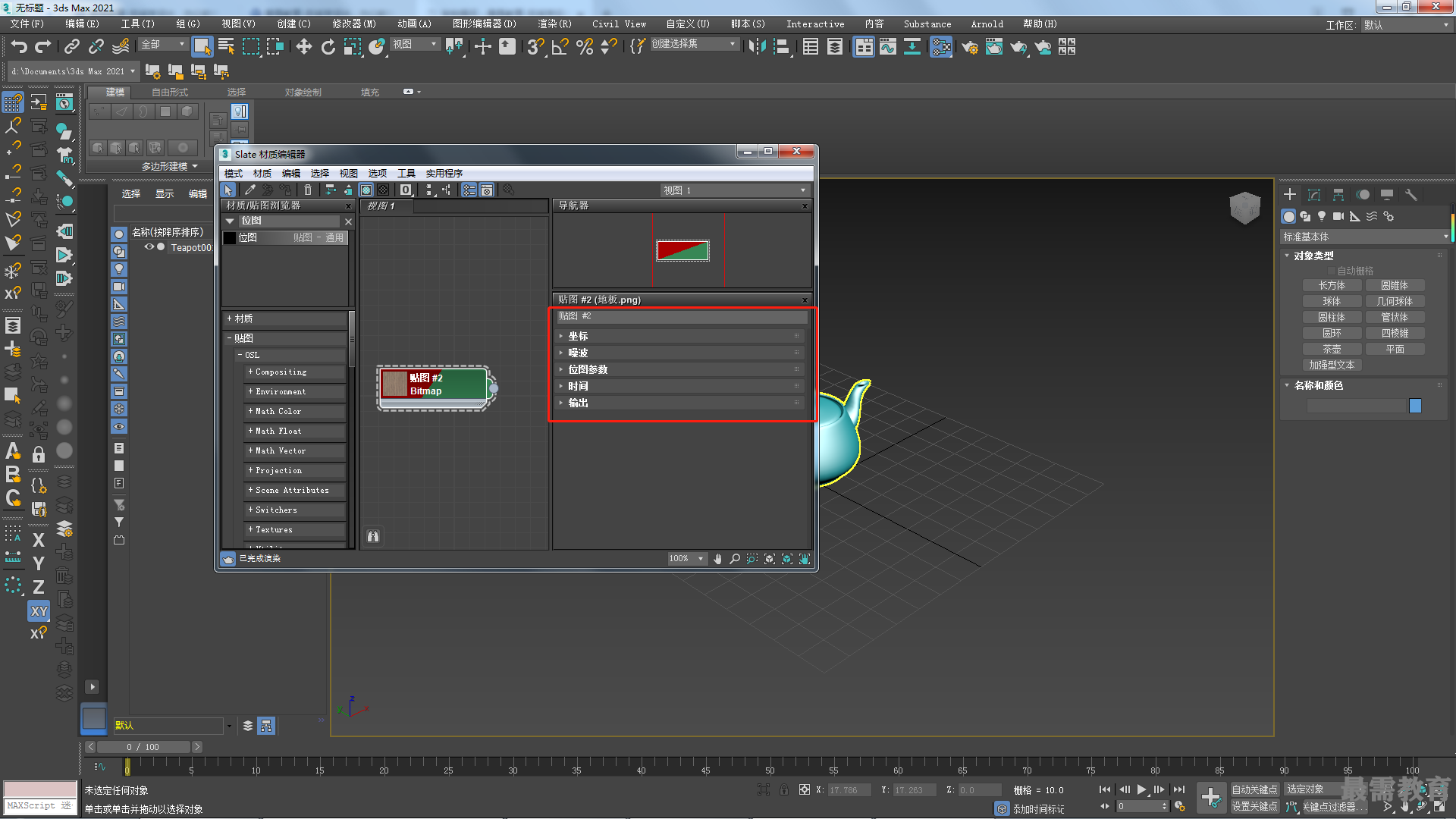Expand the 坐标 rollout
This screenshot has height=819, width=1456.
click(679, 336)
